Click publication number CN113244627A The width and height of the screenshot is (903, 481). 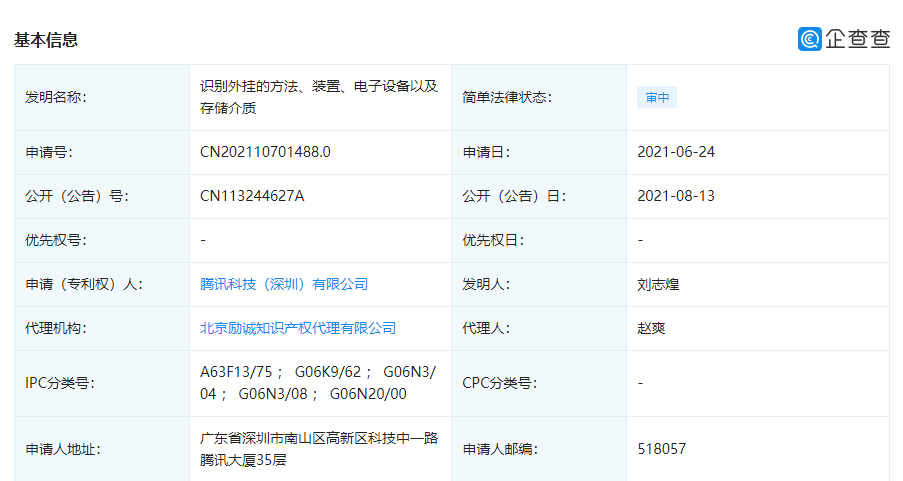pyautogui.click(x=252, y=196)
